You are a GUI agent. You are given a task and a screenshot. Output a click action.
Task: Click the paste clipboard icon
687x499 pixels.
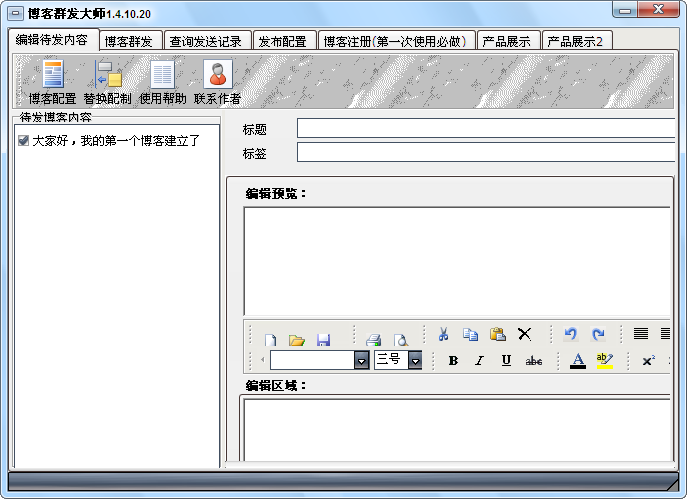[x=497, y=335]
